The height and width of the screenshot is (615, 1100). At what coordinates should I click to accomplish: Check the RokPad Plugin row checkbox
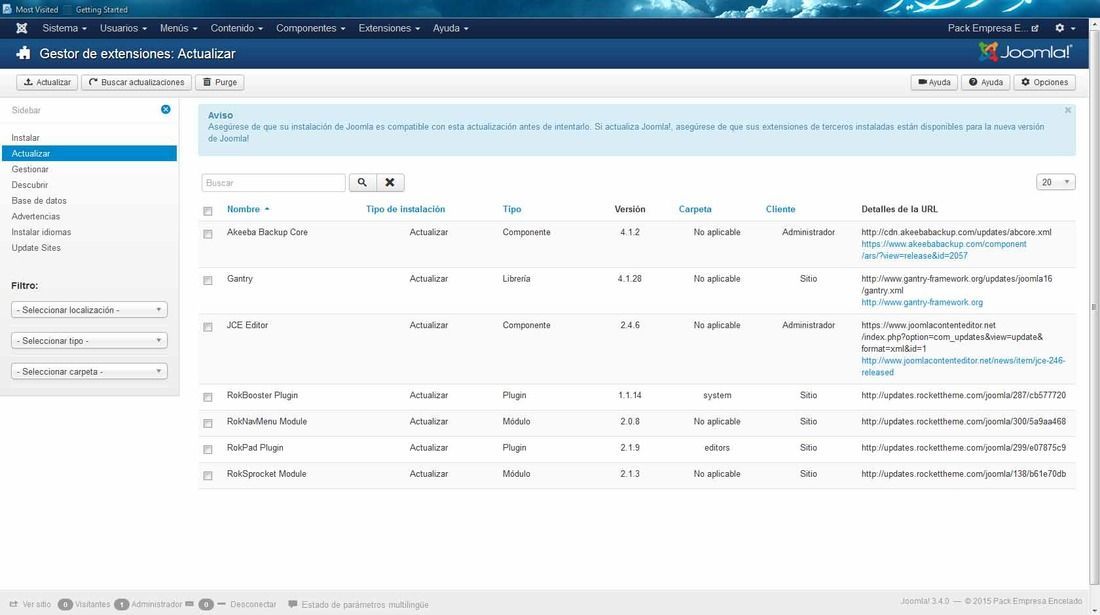click(x=208, y=449)
